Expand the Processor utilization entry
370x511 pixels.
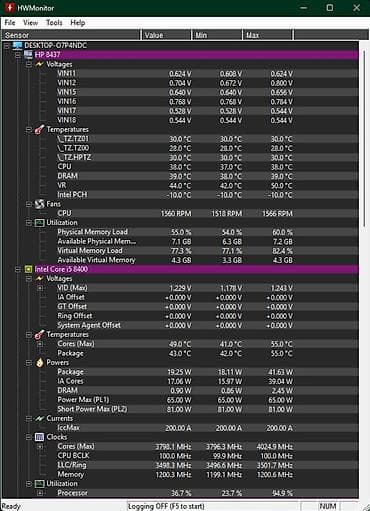click(x=40, y=493)
